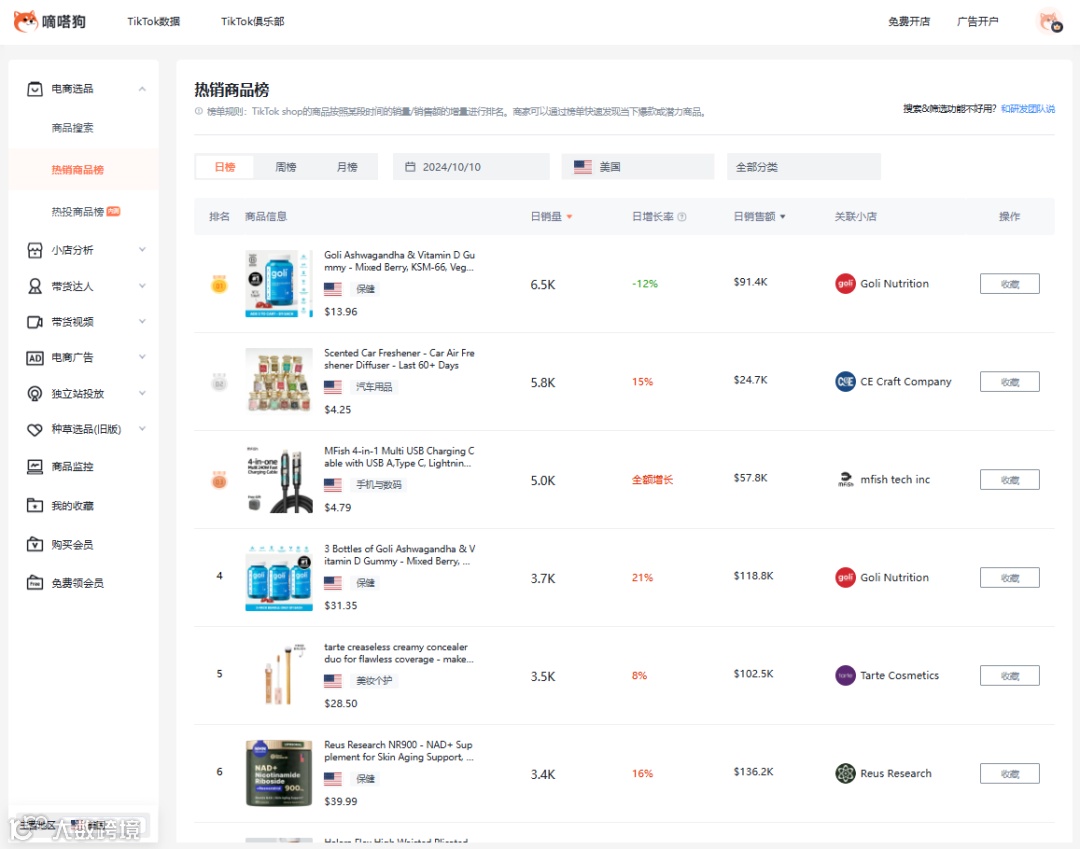This screenshot has height=849, width=1080.
Task: Open TikTok俱乐部 in top navigation
Action: [253, 21]
